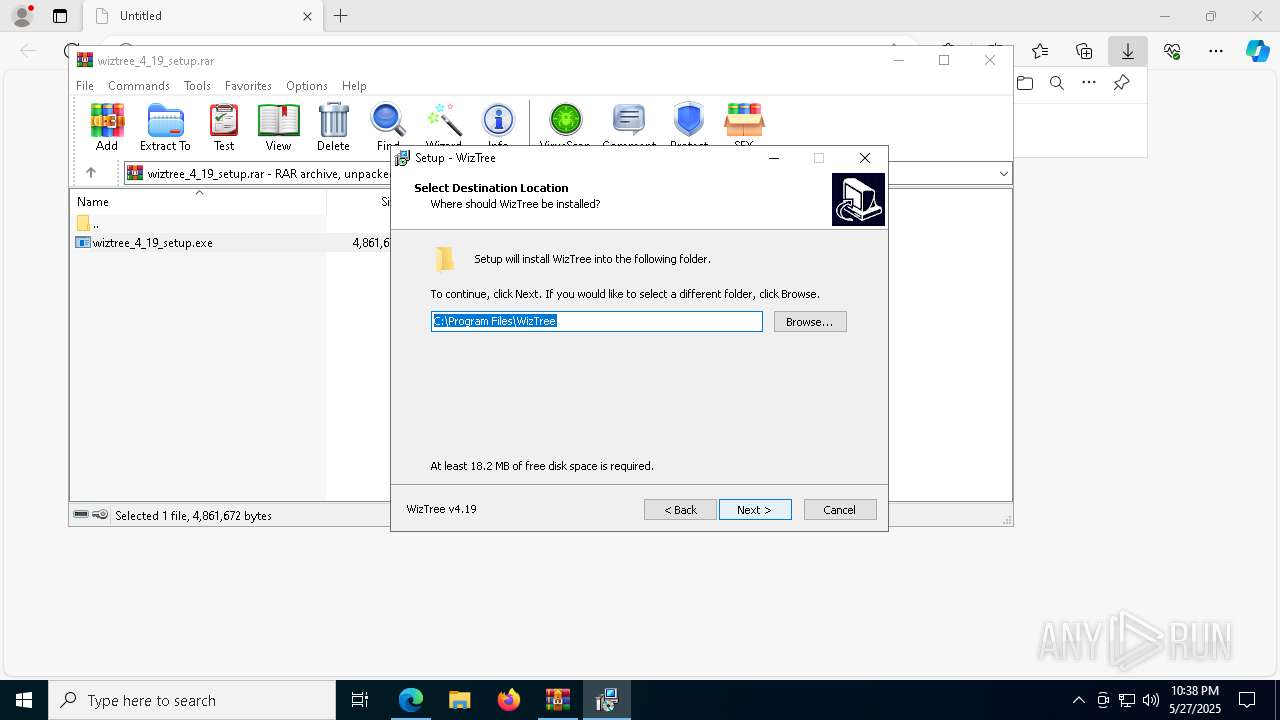Open the Favorites menu
Screen dimensions: 1280x720
248,86
